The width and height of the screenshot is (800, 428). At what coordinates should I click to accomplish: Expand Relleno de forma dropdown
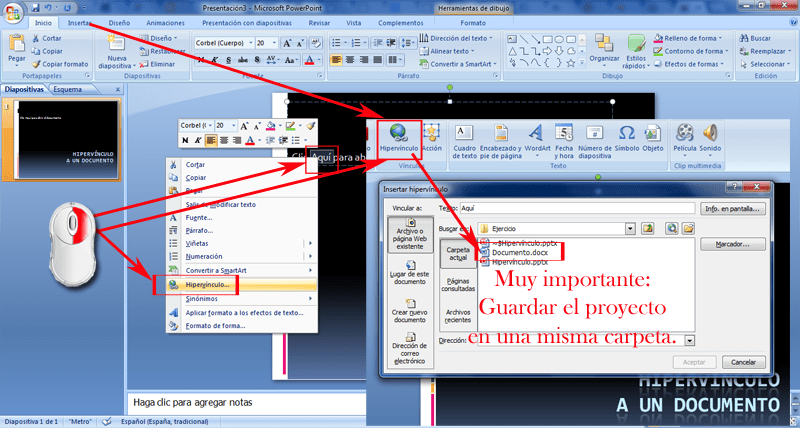[x=720, y=38]
